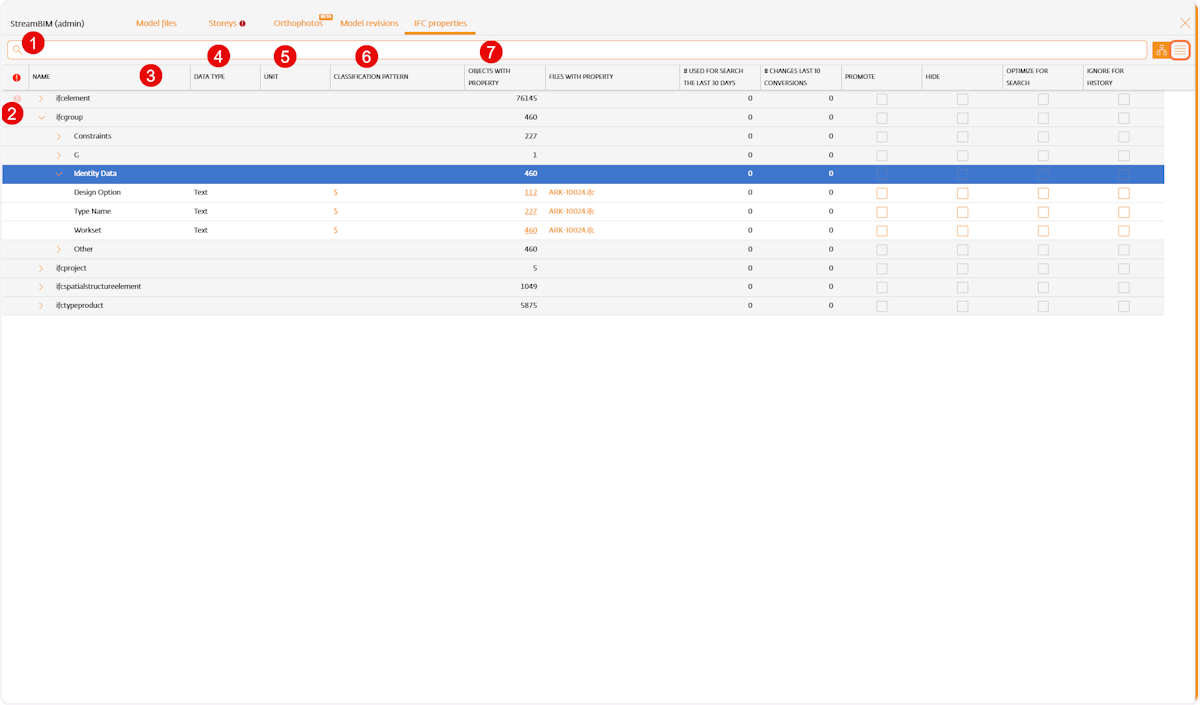Expand the ifcspatialstructureelement node

(41, 286)
